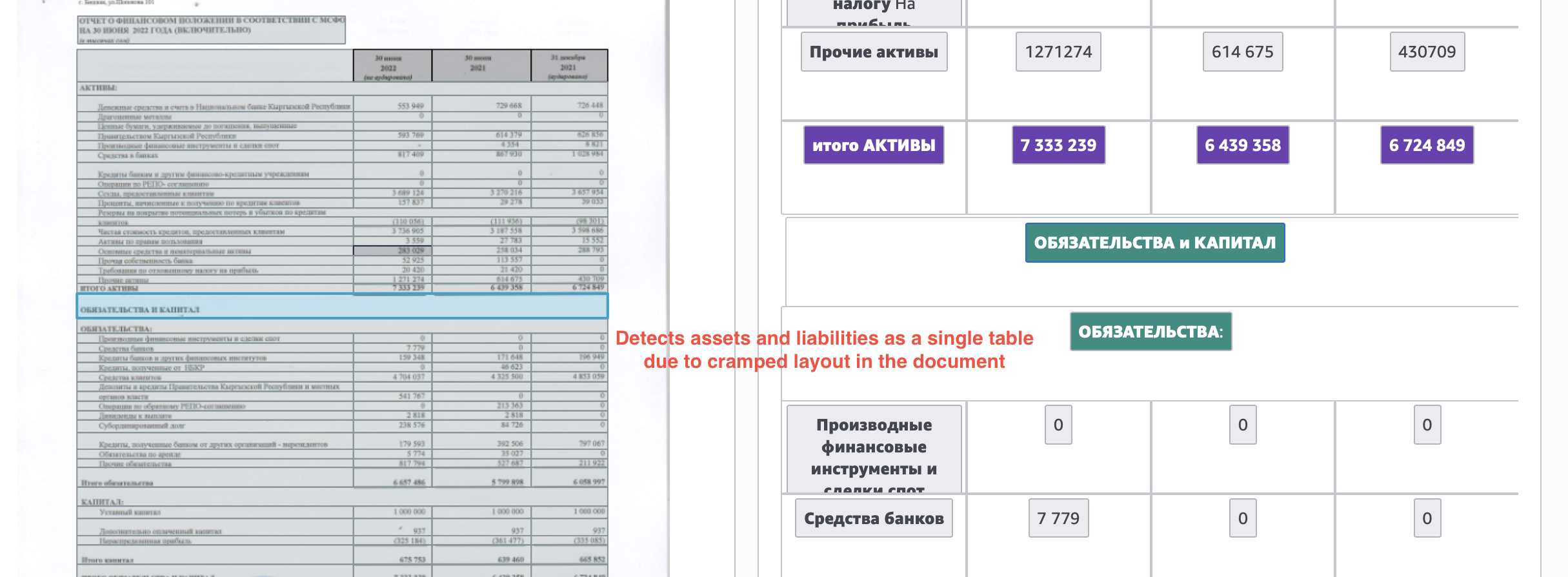Select the purple 6 724 849 total
The width and height of the screenshot is (1568, 577).
(1427, 145)
